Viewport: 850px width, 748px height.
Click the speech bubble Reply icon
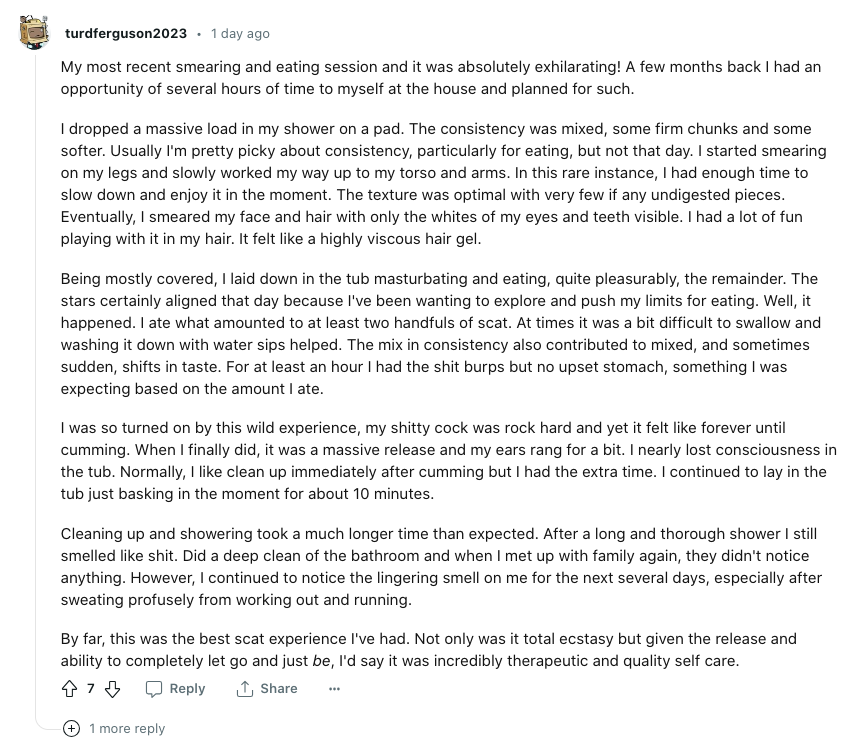click(x=154, y=689)
